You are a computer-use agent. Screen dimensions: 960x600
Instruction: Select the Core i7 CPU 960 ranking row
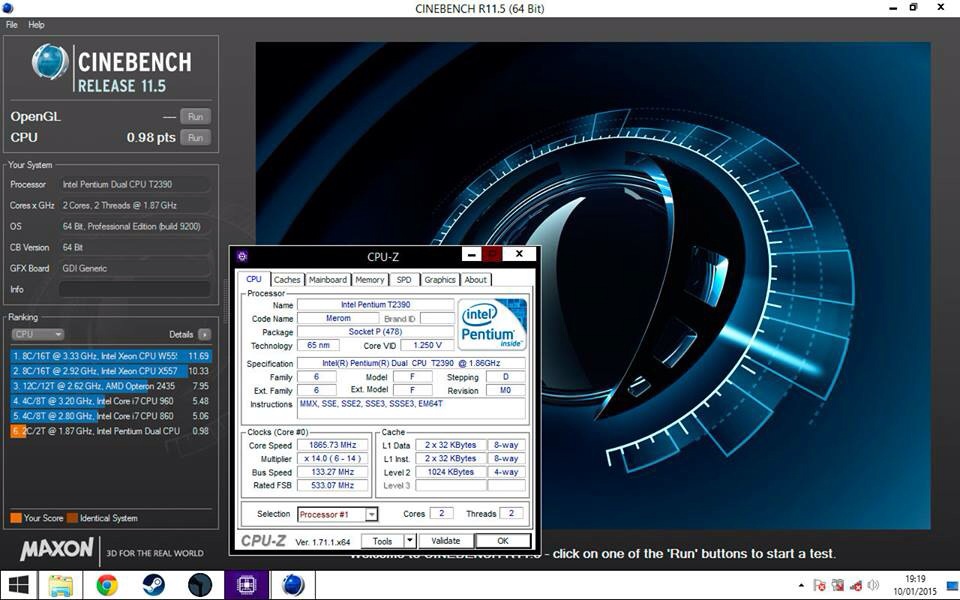click(110, 401)
